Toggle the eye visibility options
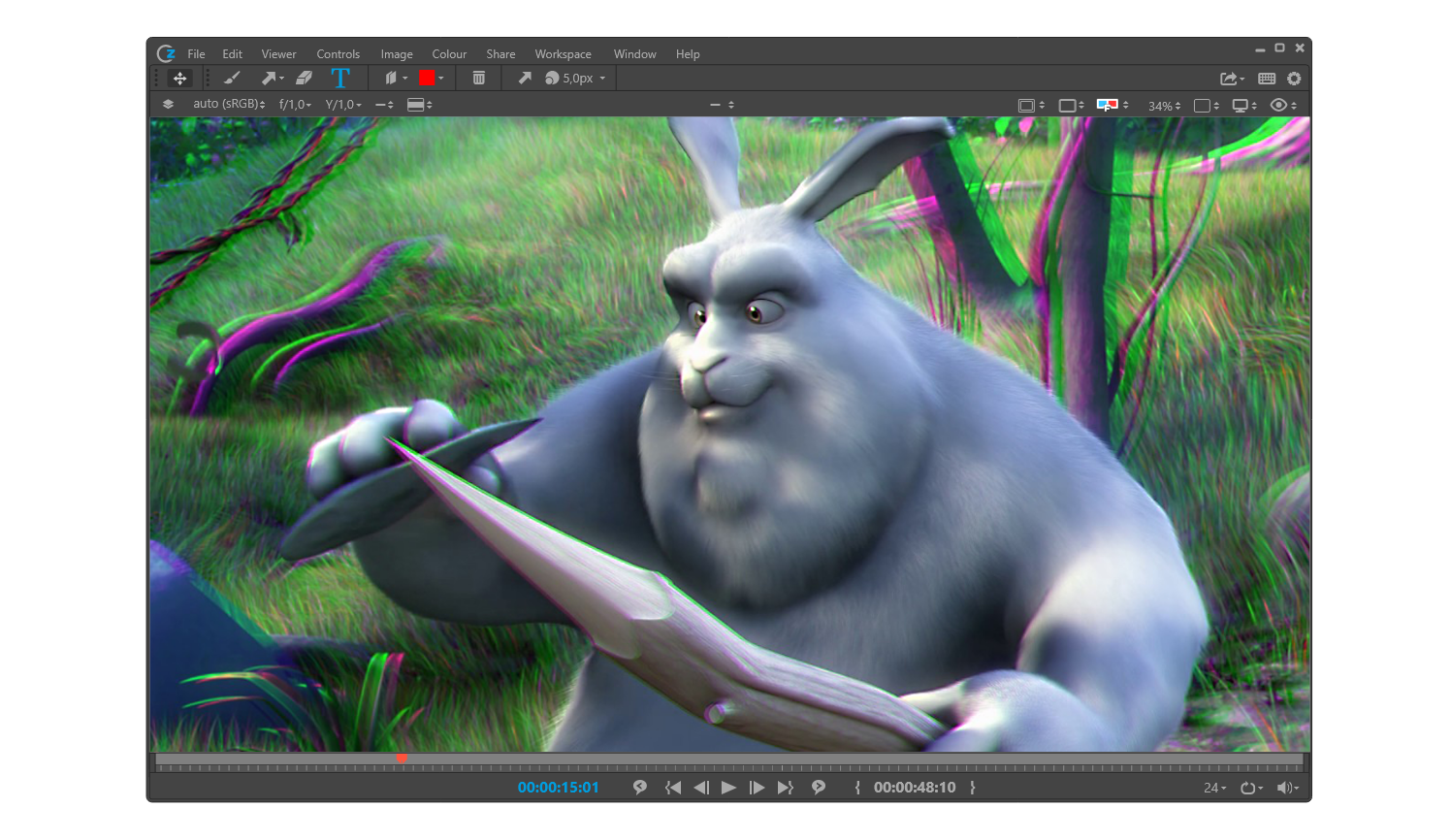The image size is (1451, 840). 1283,106
